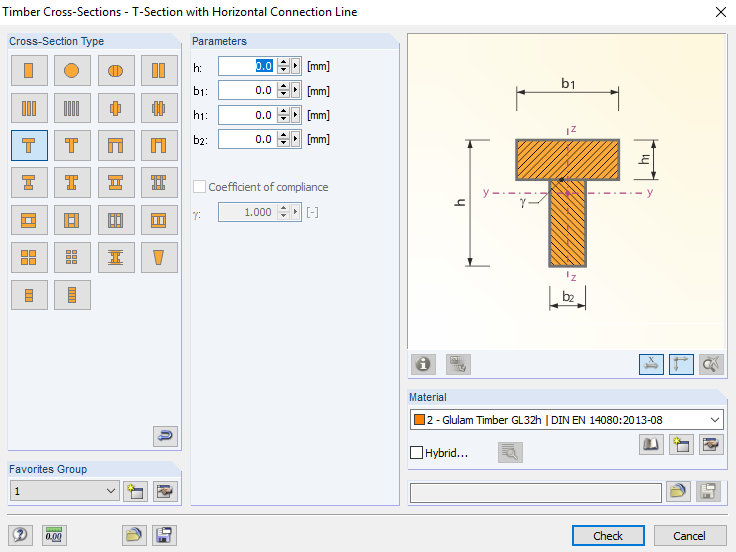The height and width of the screenshot is (552, 736).
Task: Toggle principal axes display in preview
Action: pyautogui.click(x=681, y=364)
